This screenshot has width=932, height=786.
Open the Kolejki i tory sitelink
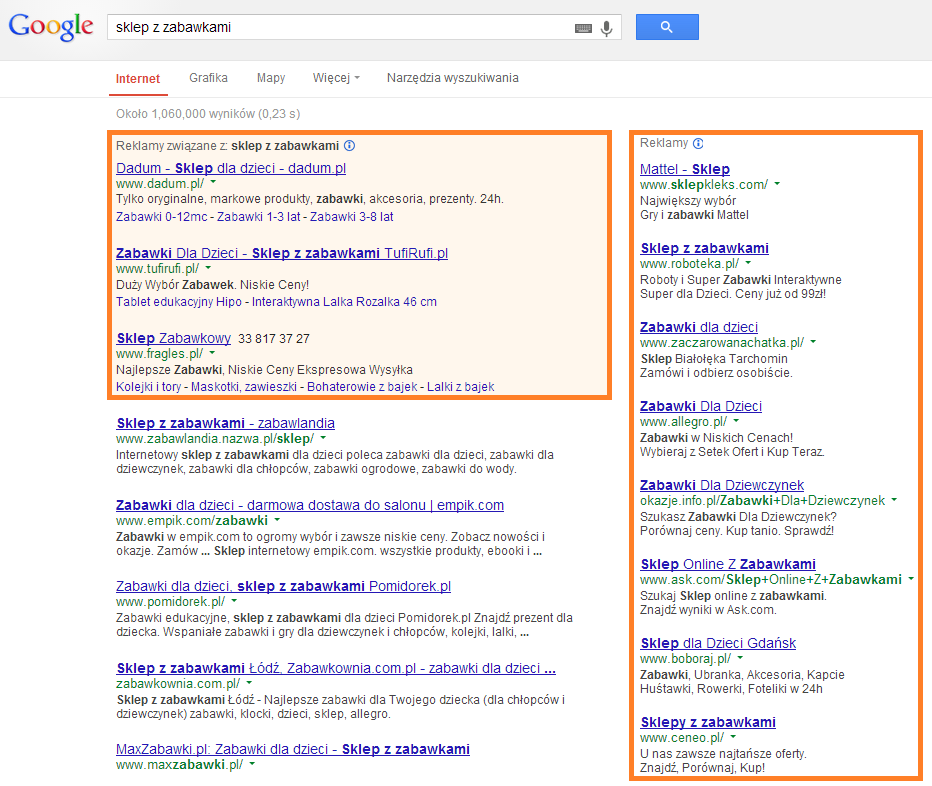pyautogui.click(x=149, y=386)
